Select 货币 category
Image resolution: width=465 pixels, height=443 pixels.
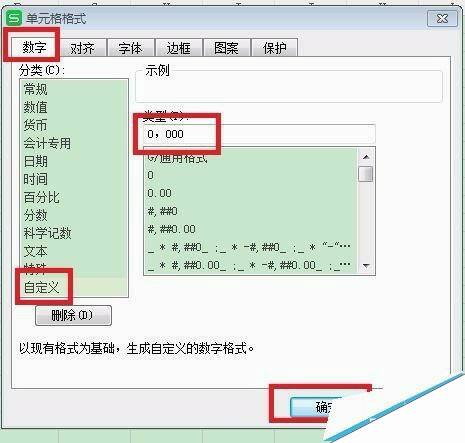[73, 125]
